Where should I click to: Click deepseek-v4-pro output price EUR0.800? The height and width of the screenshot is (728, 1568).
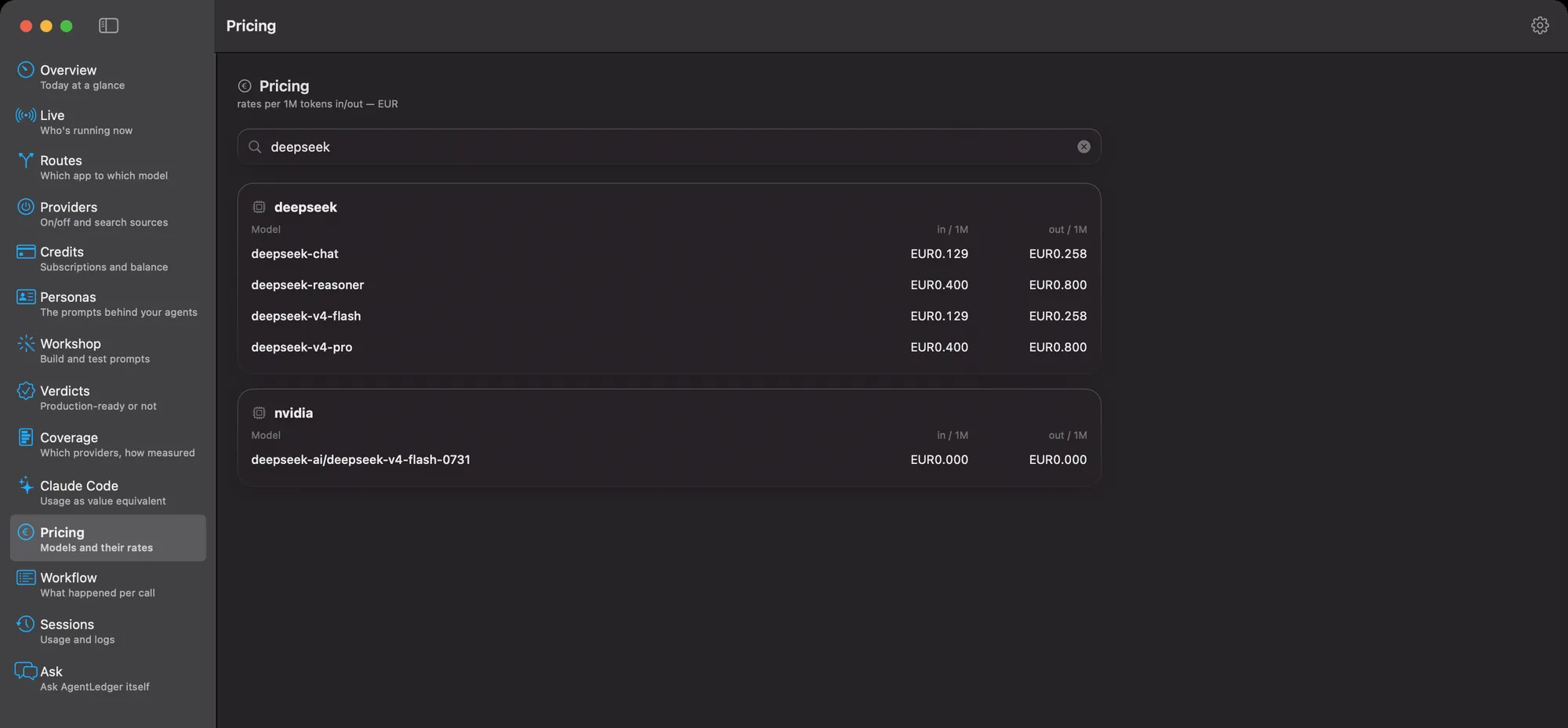(1058, 347)
